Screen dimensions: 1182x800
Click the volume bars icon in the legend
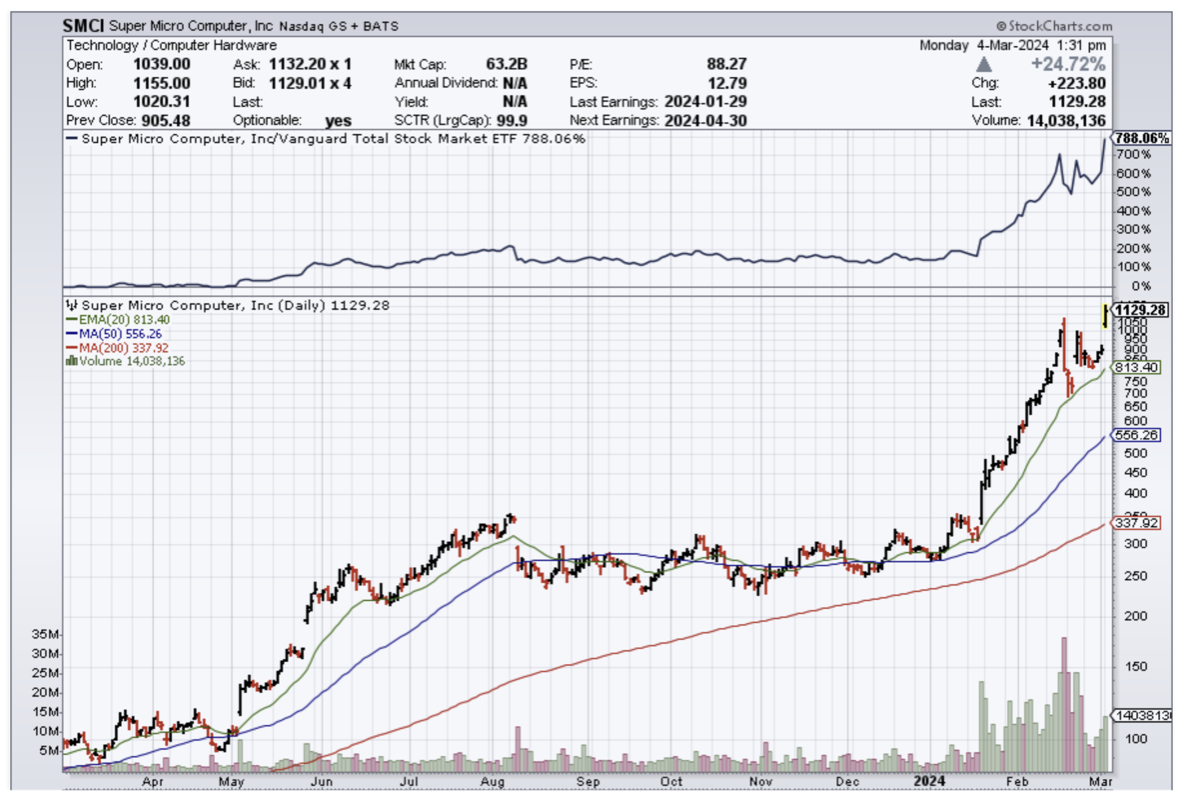tap(71, 361)
